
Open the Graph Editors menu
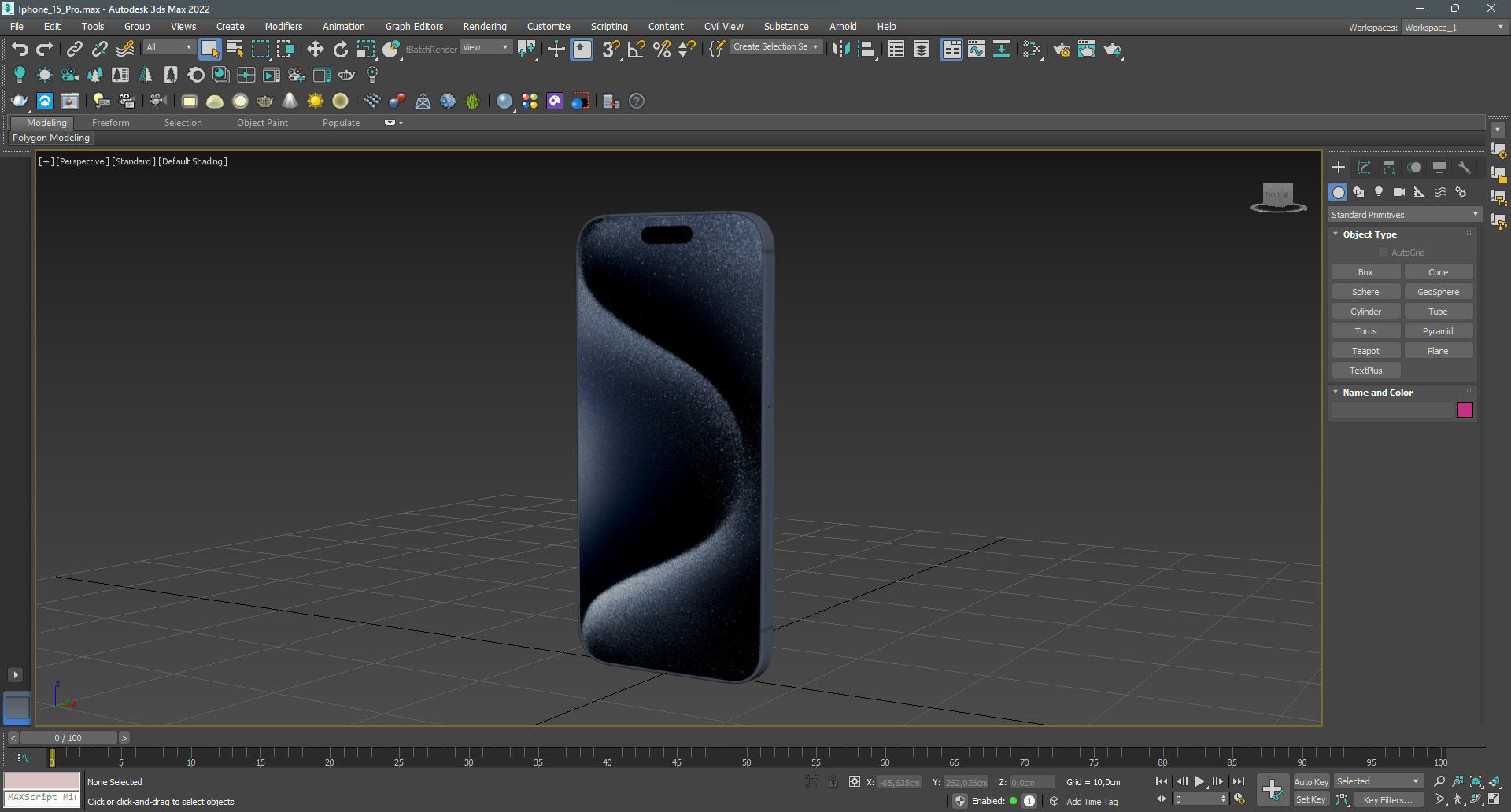click(x=414, y=27)
